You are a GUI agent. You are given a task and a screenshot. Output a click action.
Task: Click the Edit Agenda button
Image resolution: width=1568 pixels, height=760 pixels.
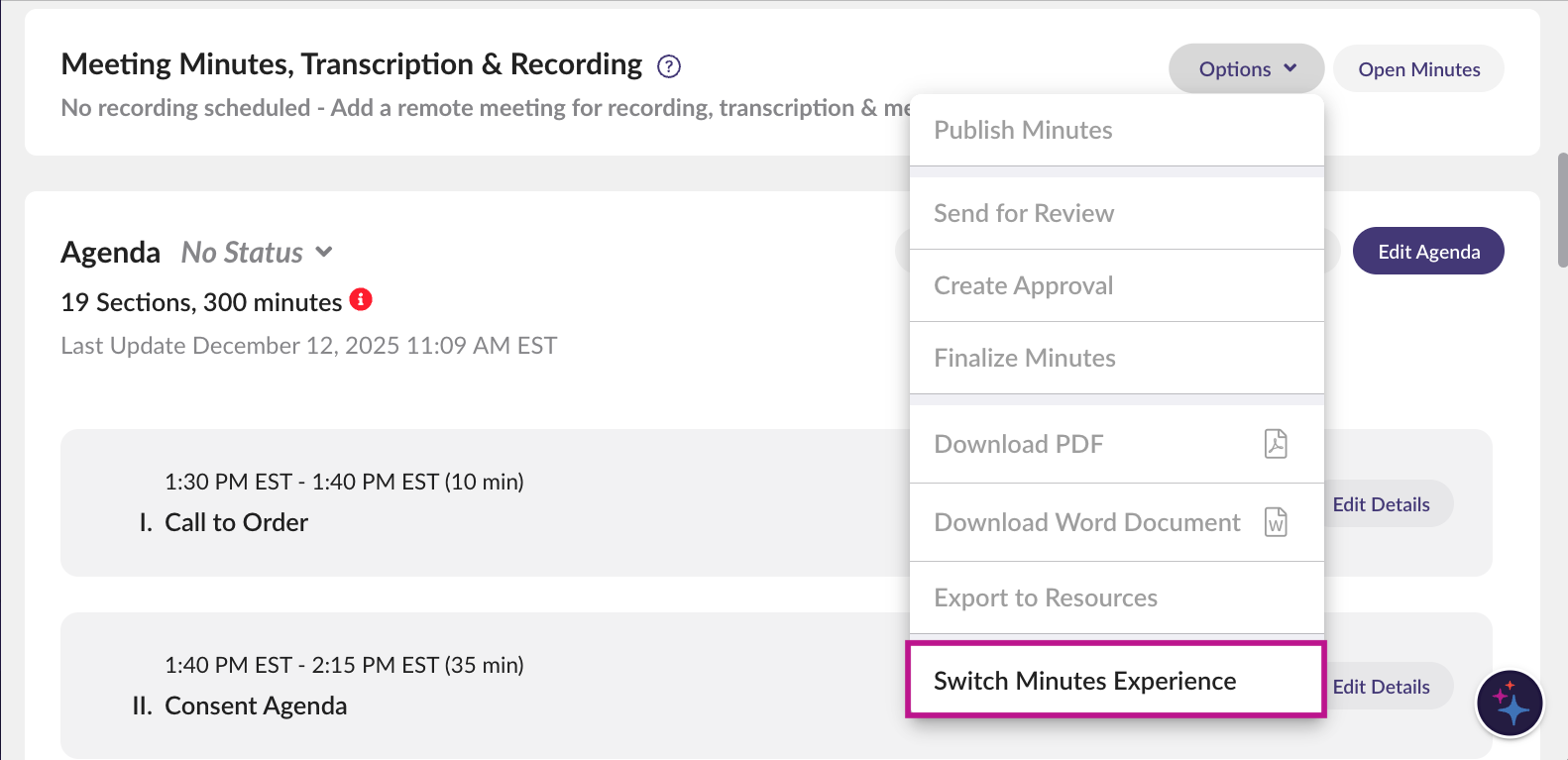pyautogui.click(x=1428, y=252)
